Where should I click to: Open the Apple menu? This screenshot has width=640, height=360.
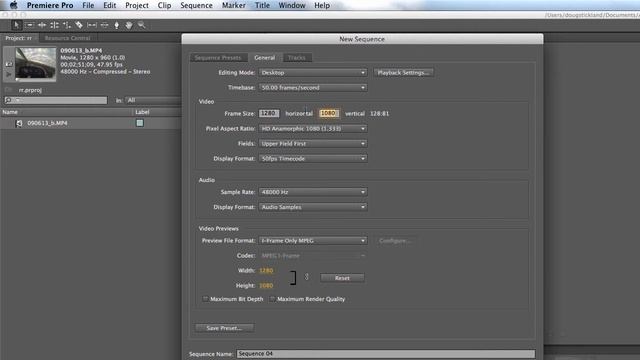pyautogui.click(x=13, y=5)
